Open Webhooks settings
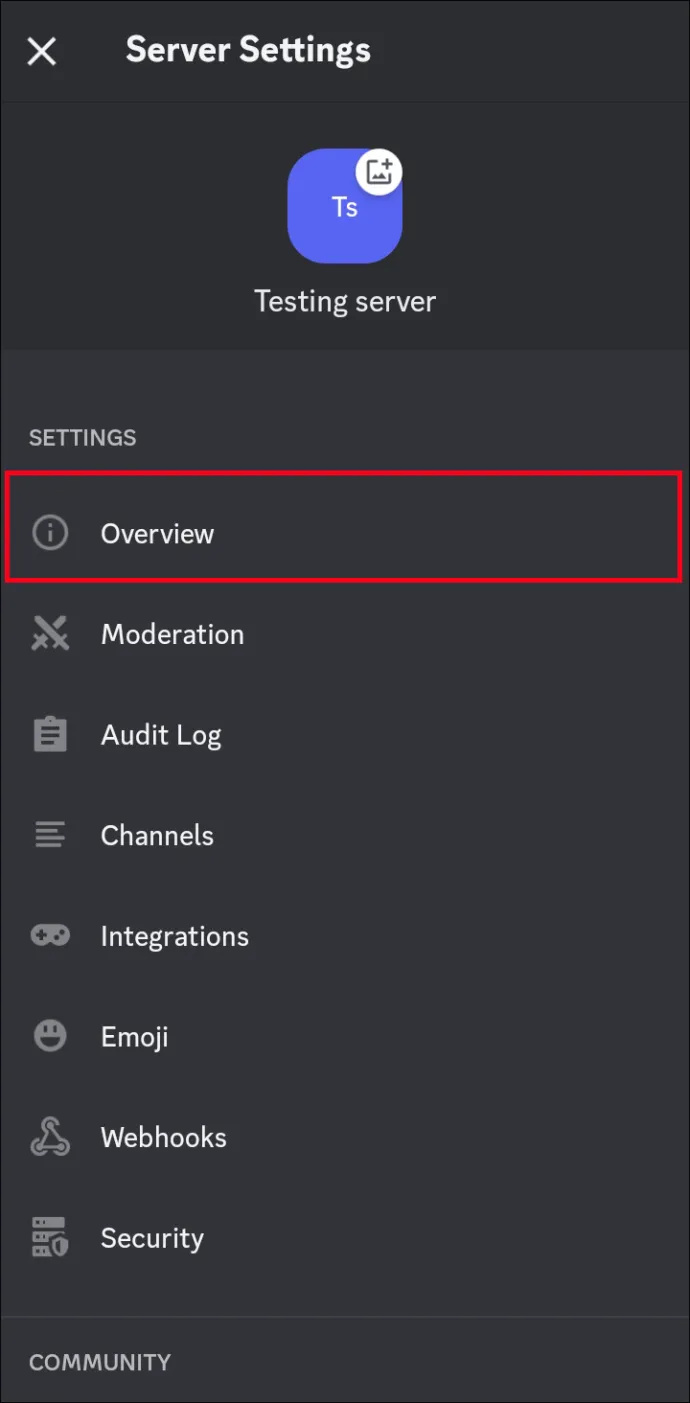690x1403 pixels. click(345, 1137)
